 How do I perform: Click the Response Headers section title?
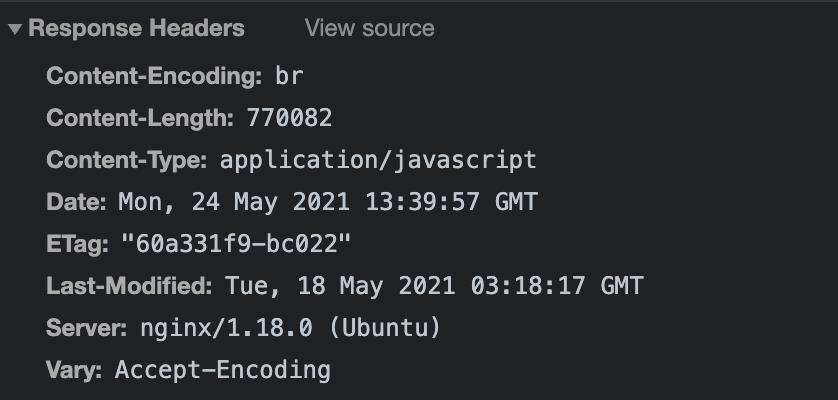137,28
